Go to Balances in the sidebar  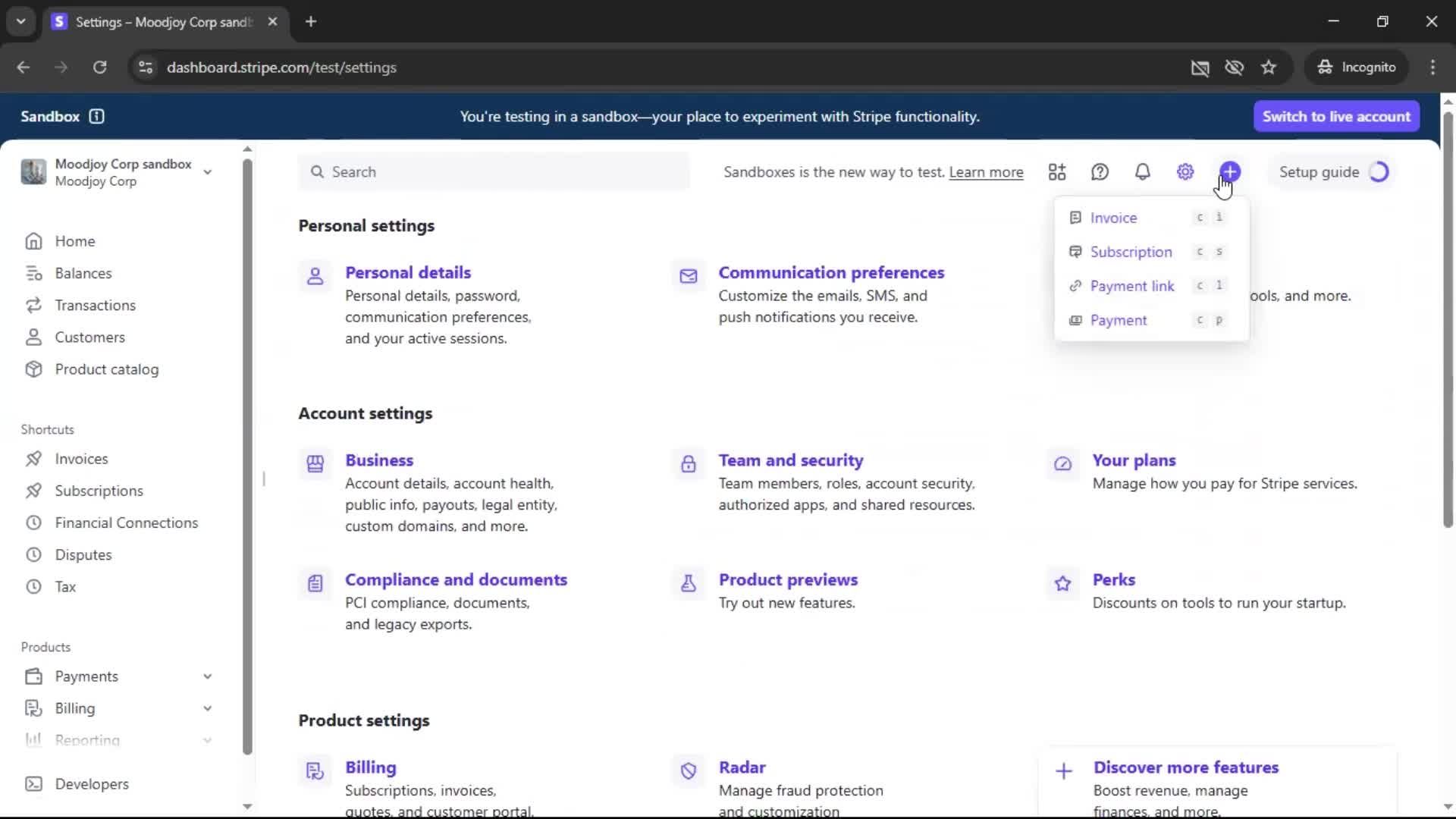(x=83, y=273)
